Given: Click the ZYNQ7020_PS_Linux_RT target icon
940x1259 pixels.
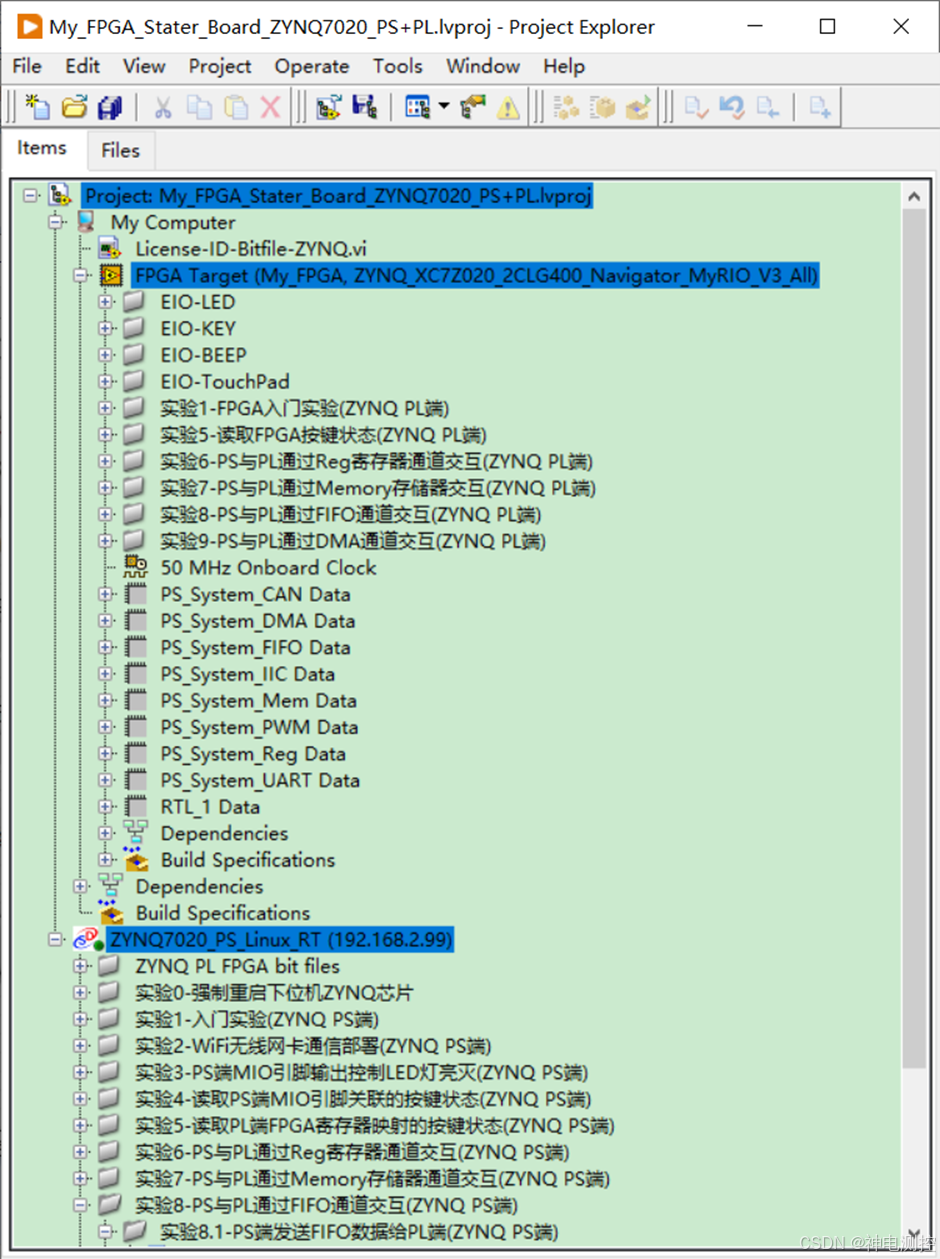Looking at the screenshot, I should tap(87, 939).
